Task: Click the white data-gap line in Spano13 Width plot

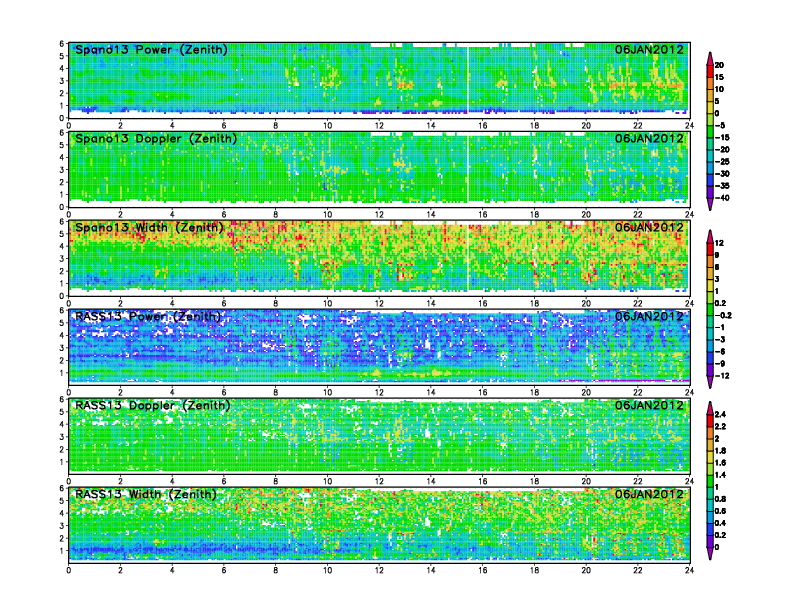Action: point(468,258)
